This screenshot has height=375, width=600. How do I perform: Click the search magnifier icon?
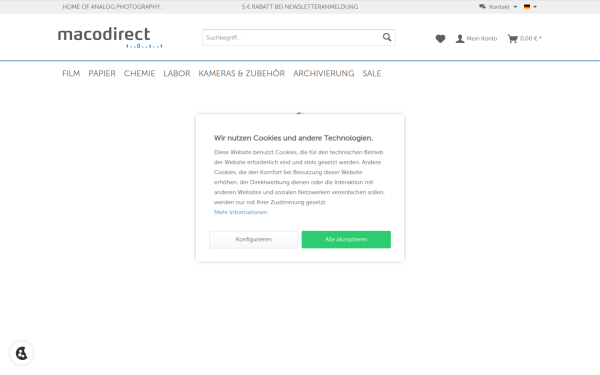coord(387,37)
